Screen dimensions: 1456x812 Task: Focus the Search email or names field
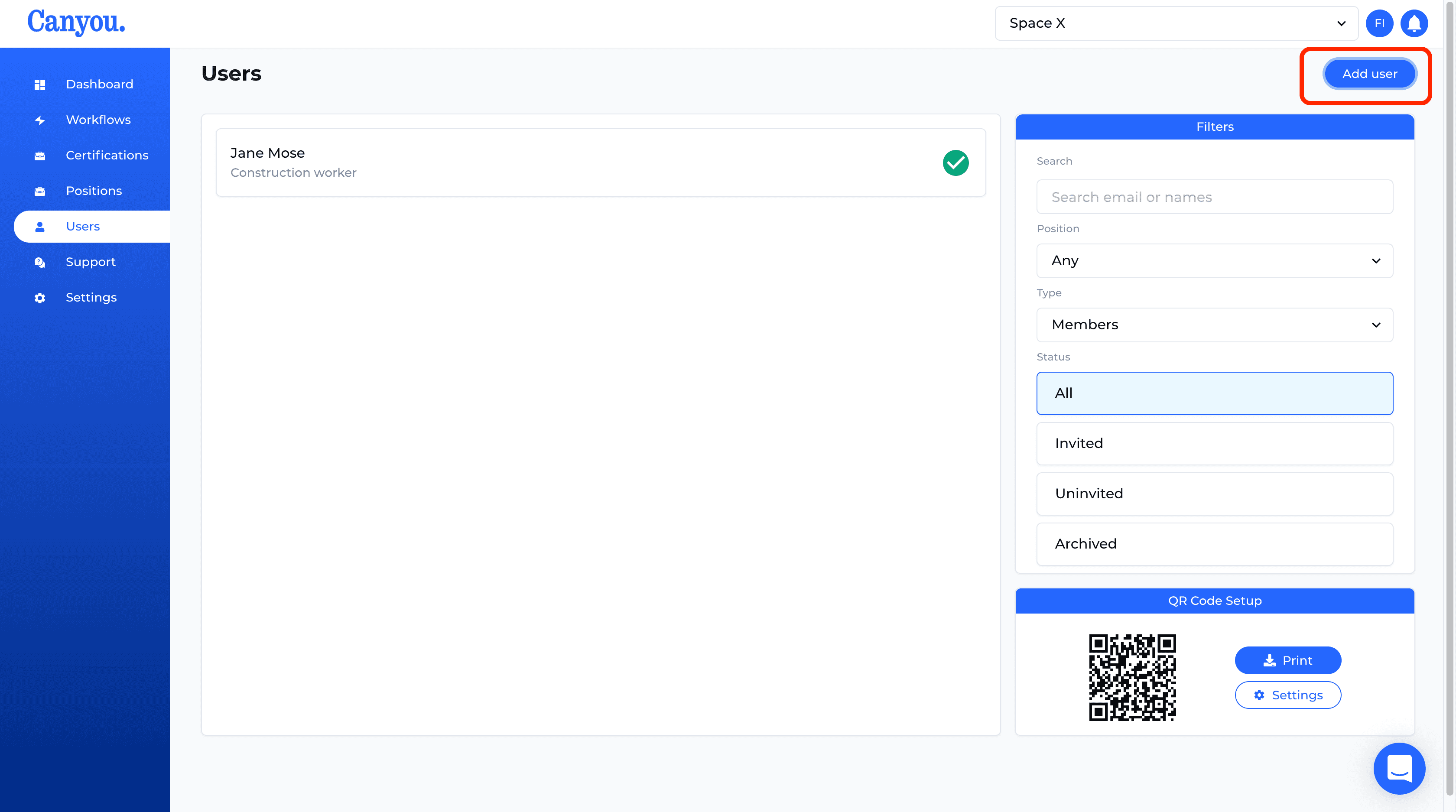1215,197
